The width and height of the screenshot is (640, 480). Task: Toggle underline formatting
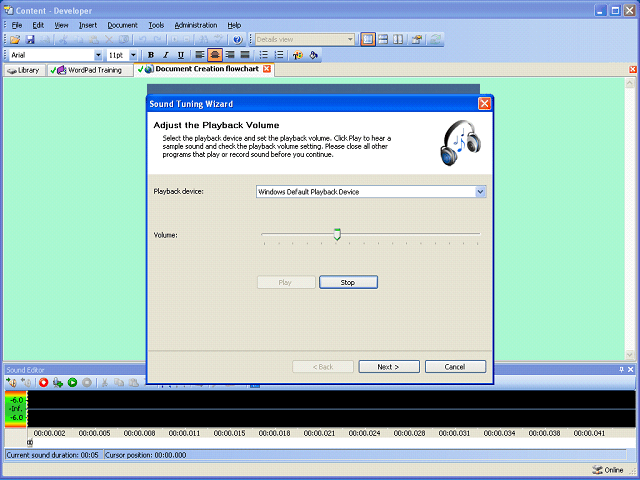coord(181,55)
